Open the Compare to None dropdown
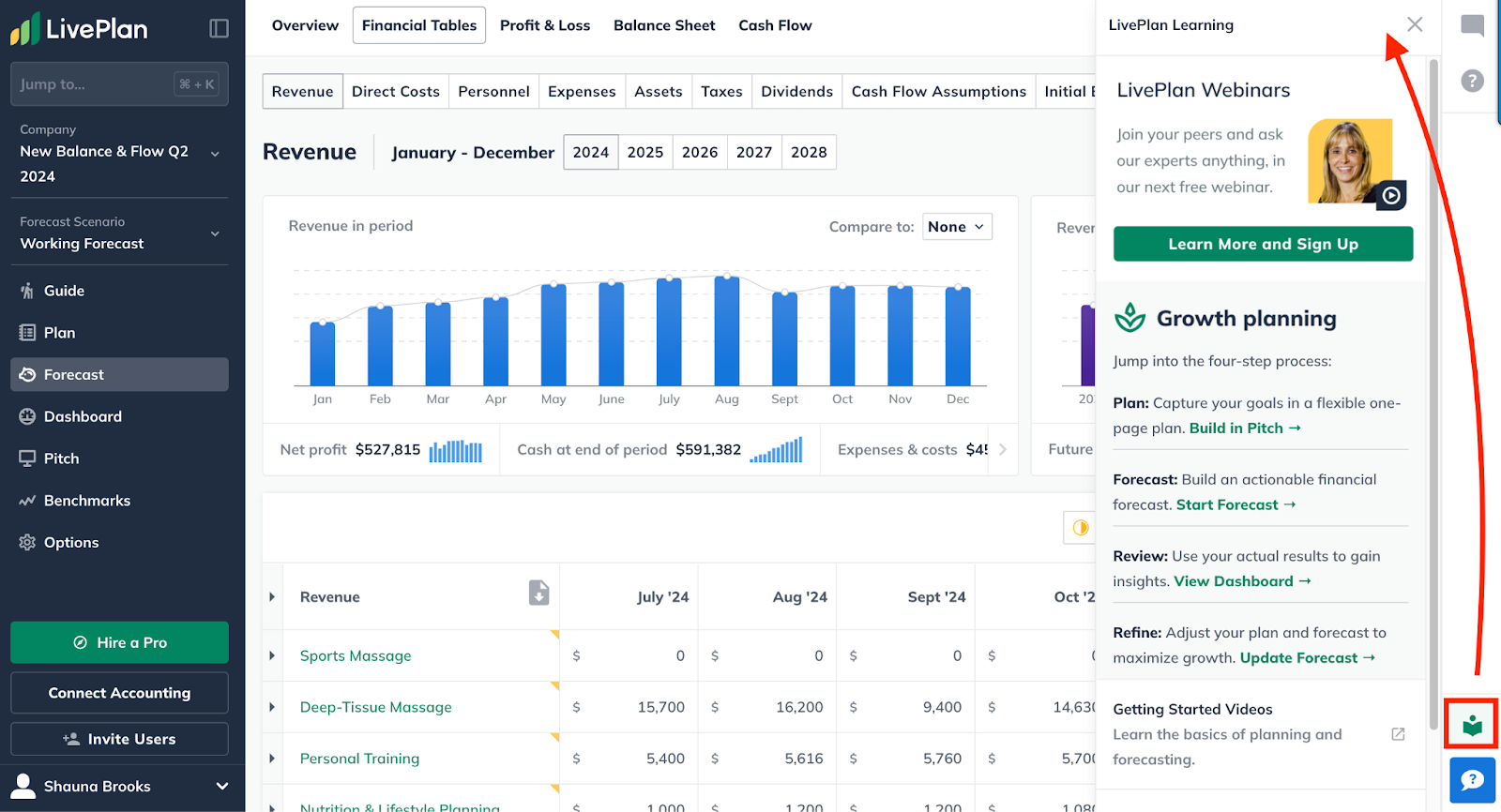The image size is (1501, 812). tap(957, 227)
